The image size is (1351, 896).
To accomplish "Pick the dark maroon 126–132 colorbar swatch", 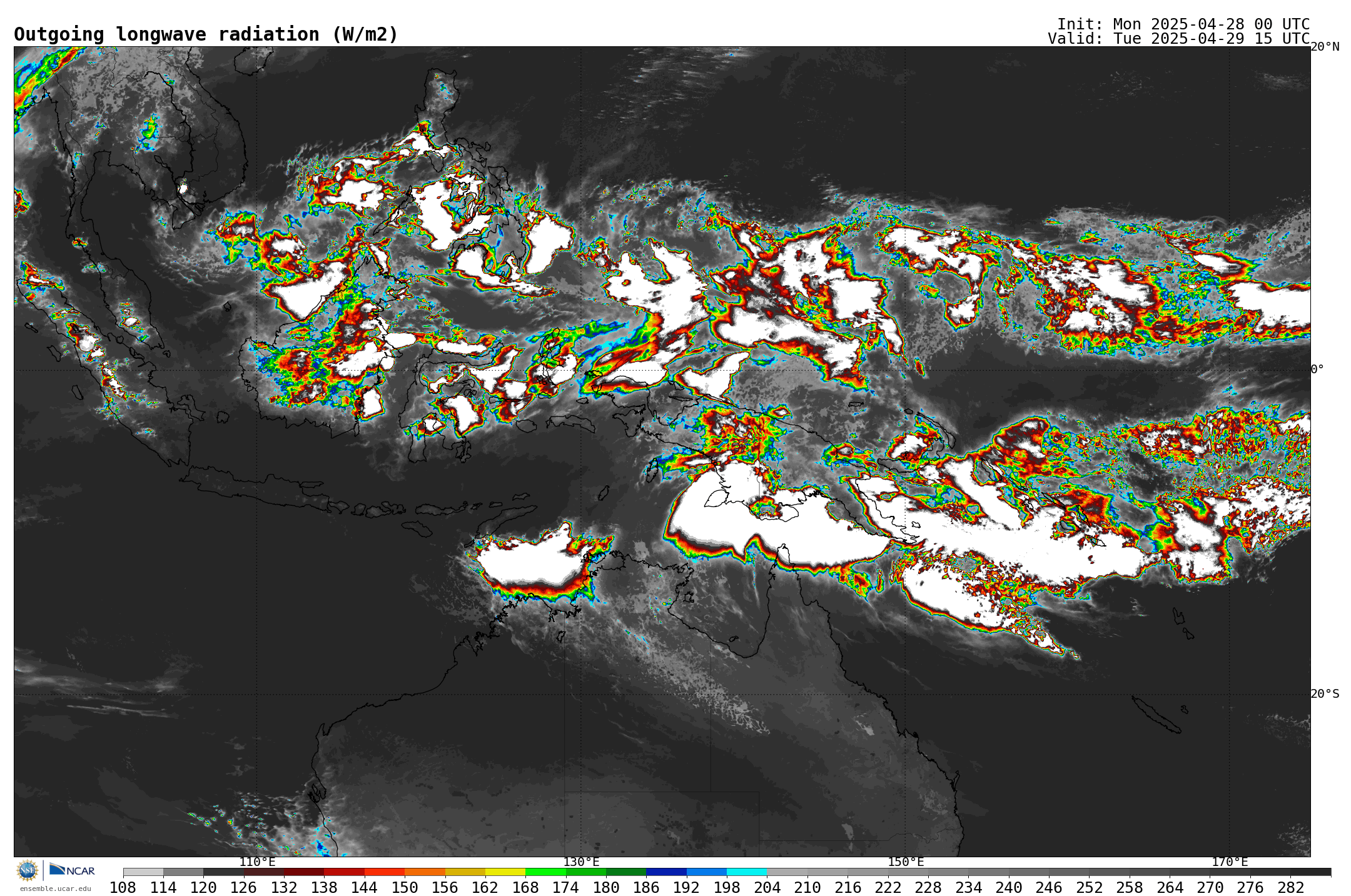I will (x=264, y=872).
